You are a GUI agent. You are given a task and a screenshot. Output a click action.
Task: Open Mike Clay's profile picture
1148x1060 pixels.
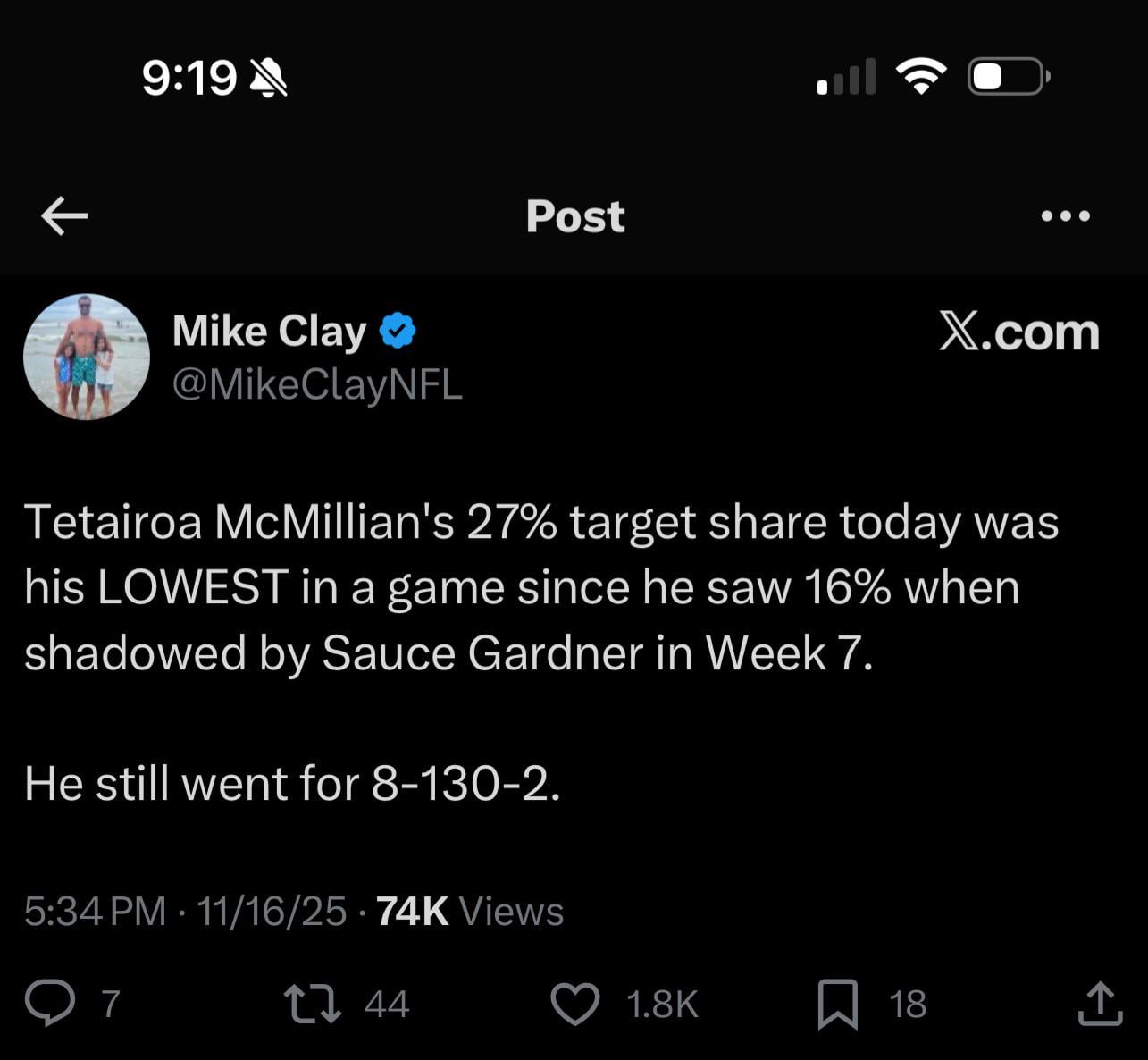point(87,357)
